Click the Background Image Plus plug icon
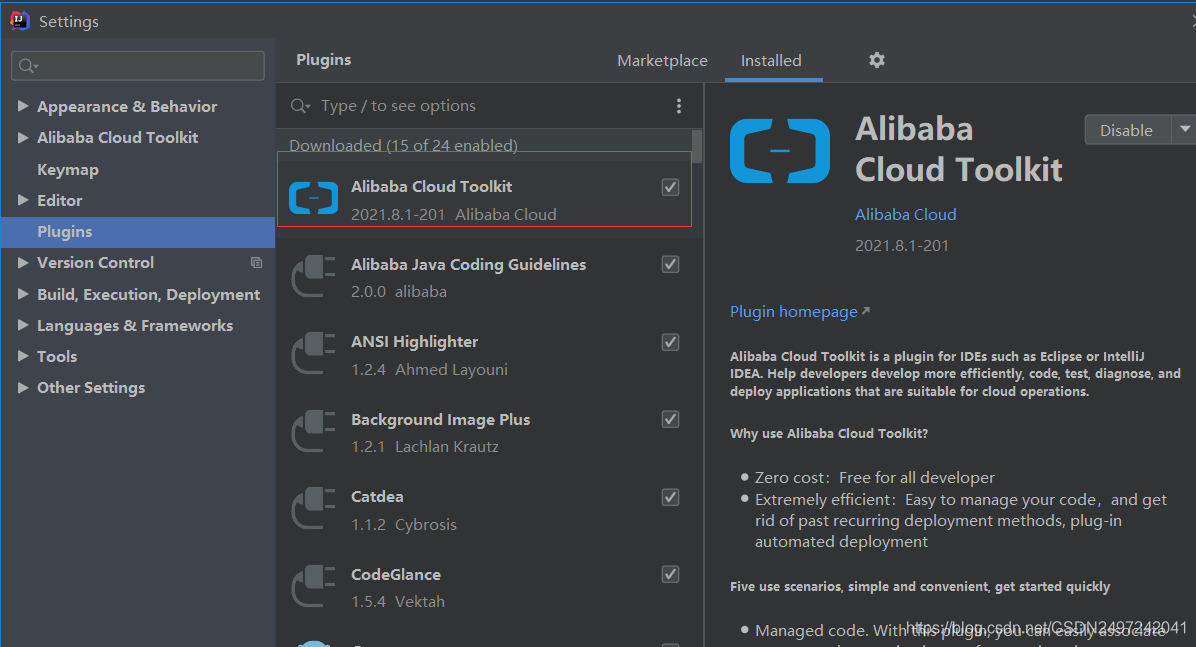The image size is (1196, 647). [x=313, y=431]
